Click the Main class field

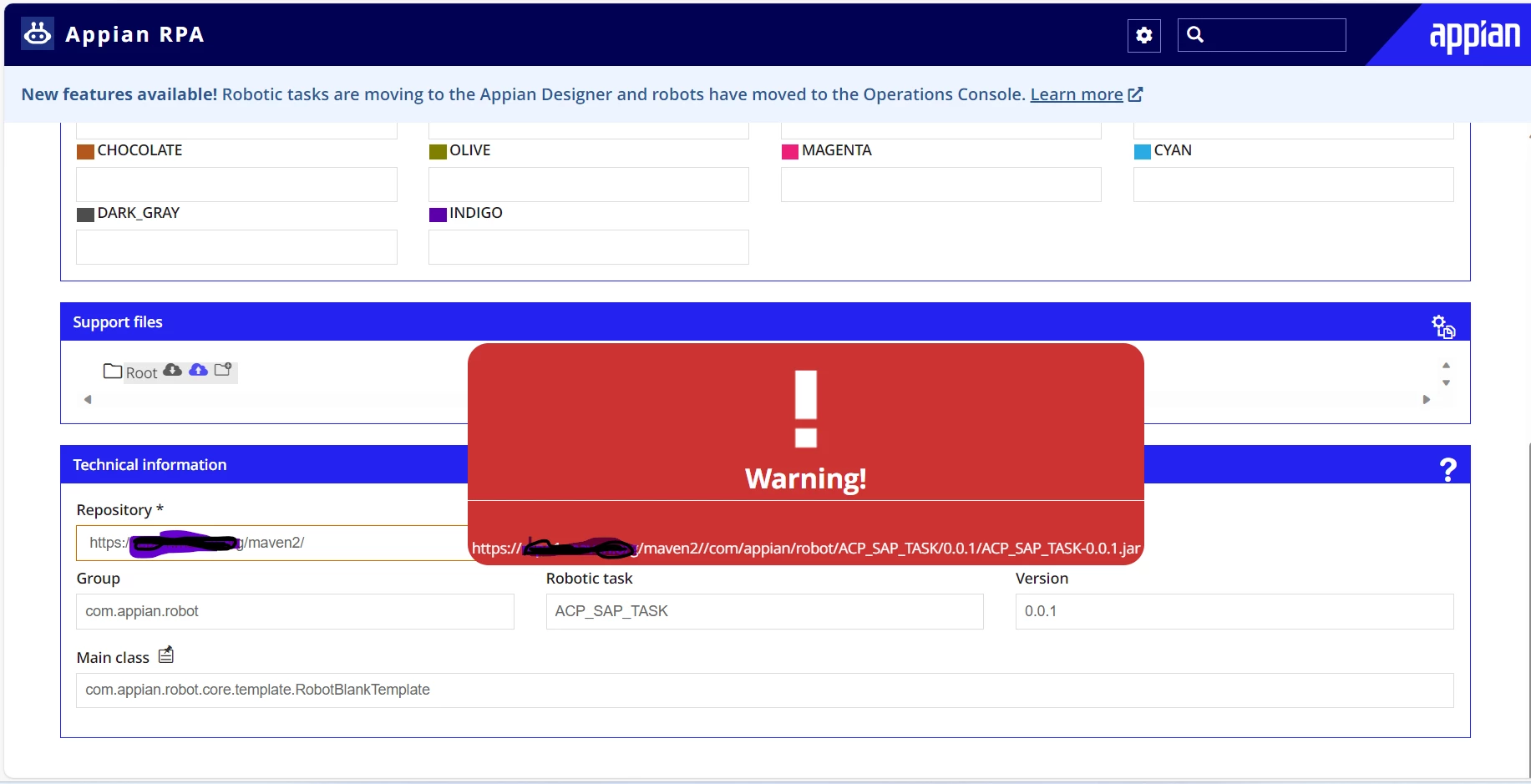pyautogui.click(x=765, y=690)
